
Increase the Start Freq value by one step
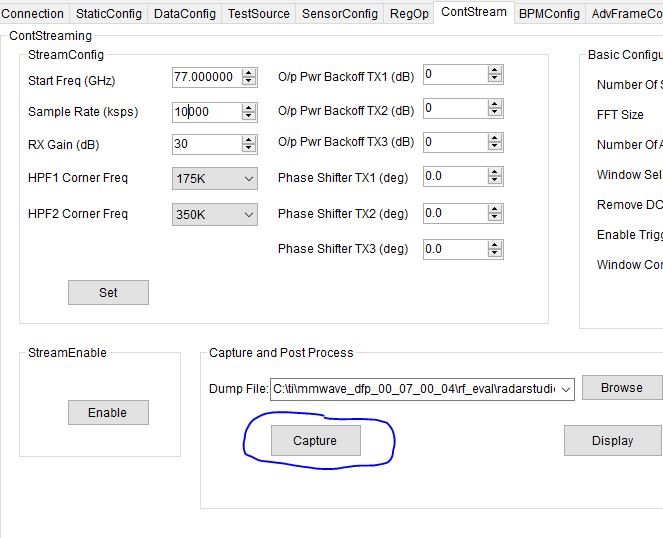(249, 72)
